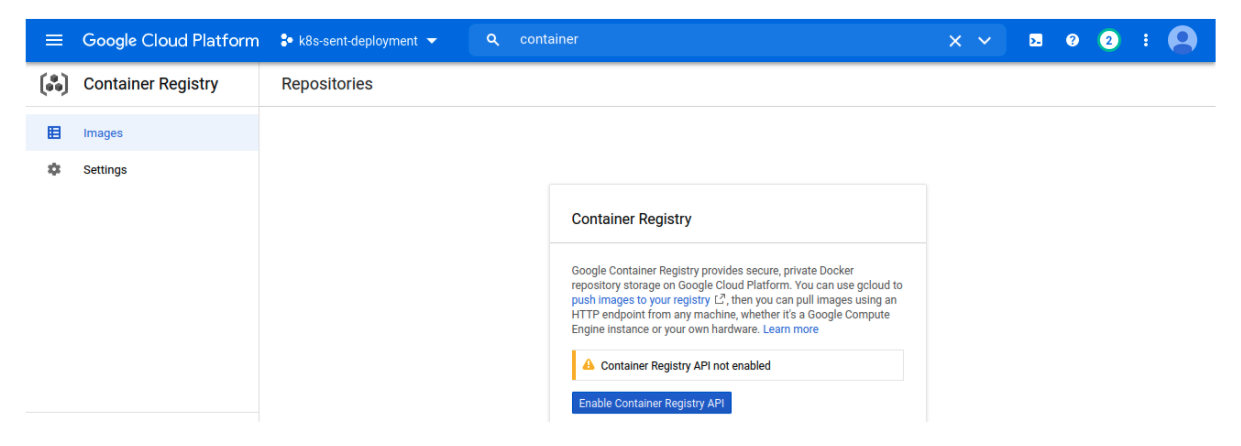Open the hamburger navigation menu
The image size is (1241, 446).
54,40
